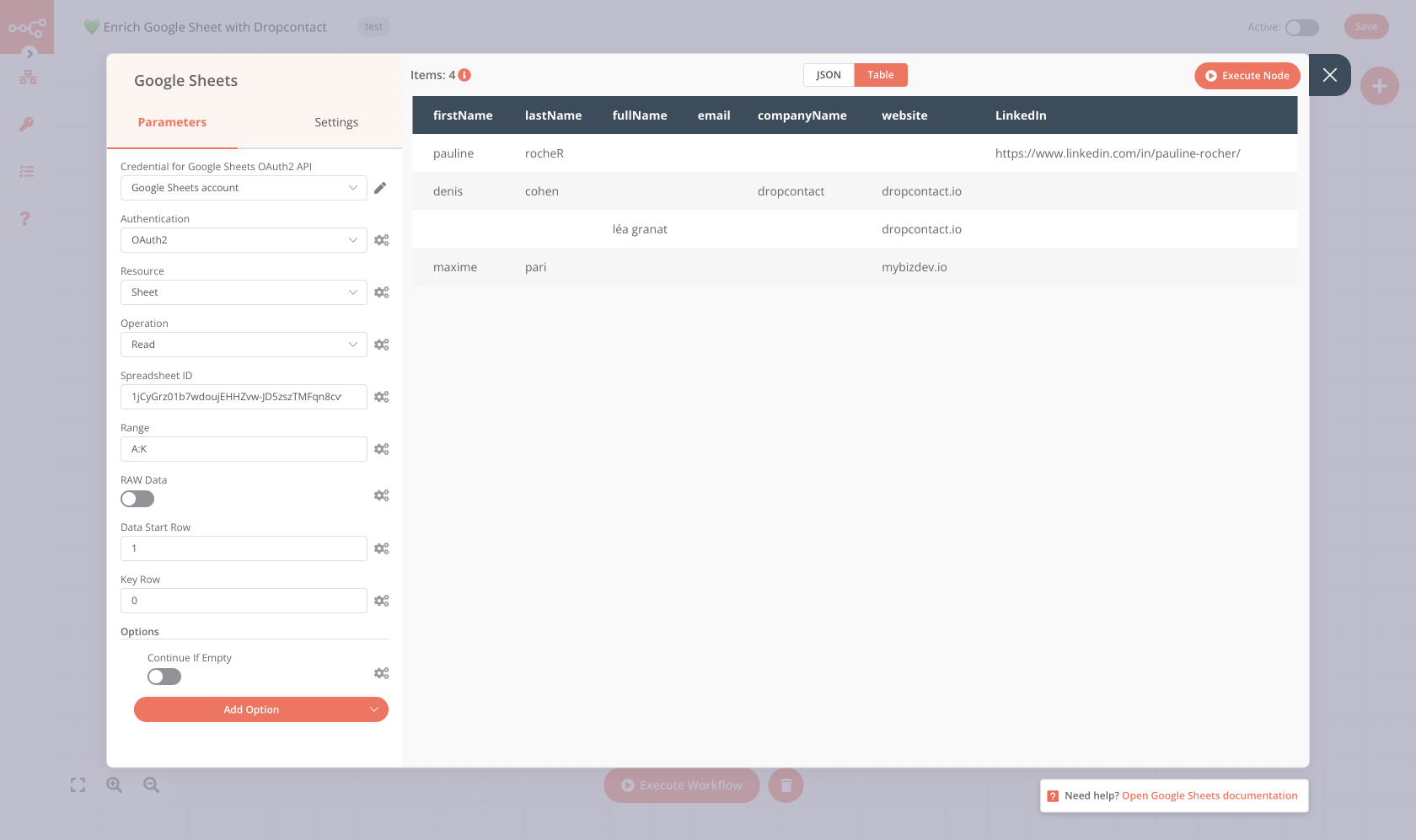Switch to the Settings tab

point(336,122)
